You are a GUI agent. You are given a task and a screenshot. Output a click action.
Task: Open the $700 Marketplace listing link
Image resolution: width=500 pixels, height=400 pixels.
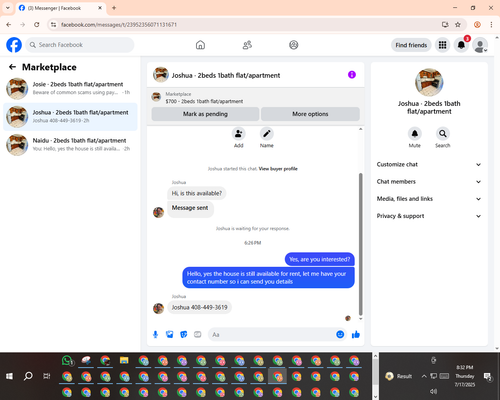click(x=204, y=101)
